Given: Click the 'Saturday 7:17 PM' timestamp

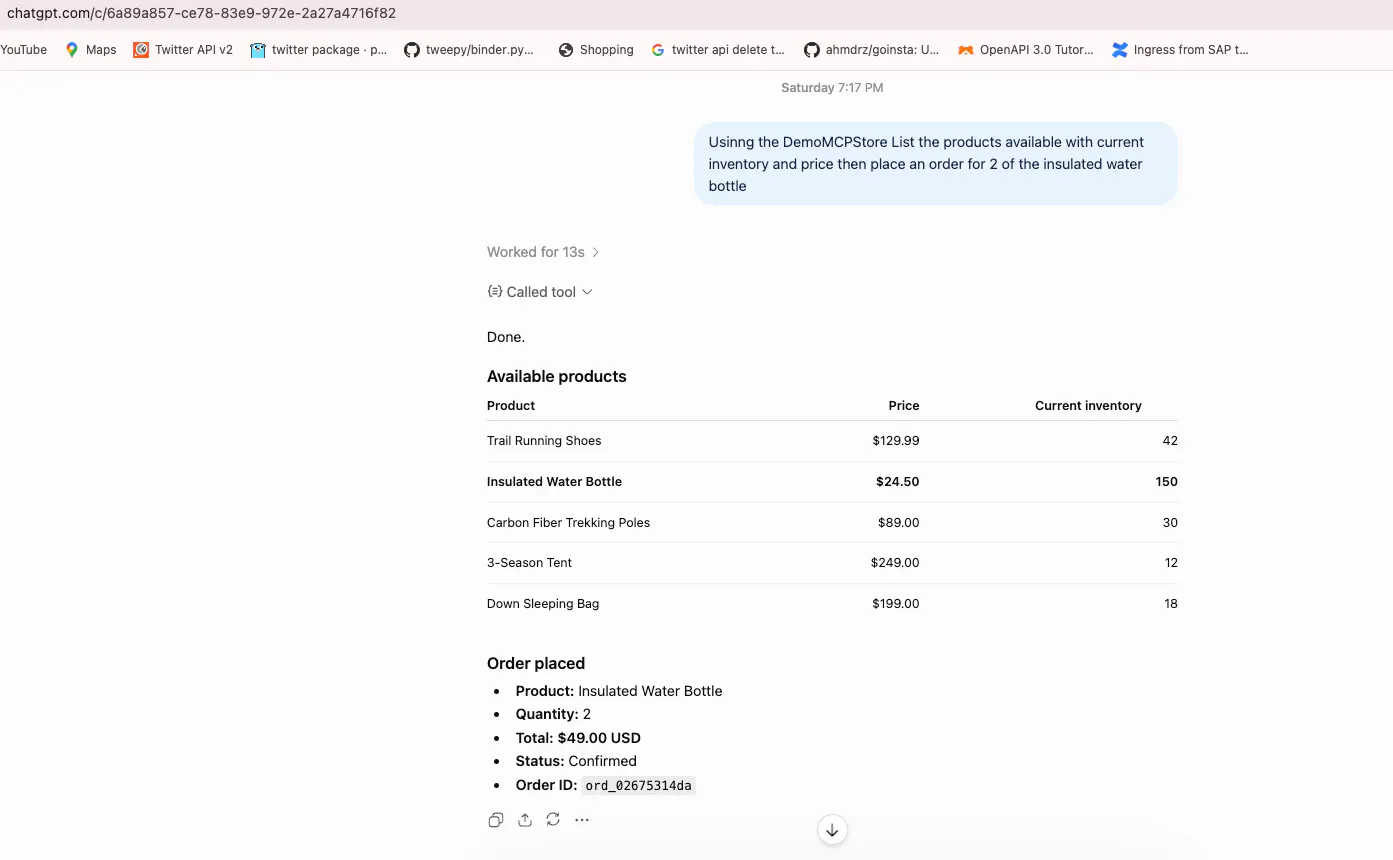Looking at the screenshot, I should click(x=832, y=88).
